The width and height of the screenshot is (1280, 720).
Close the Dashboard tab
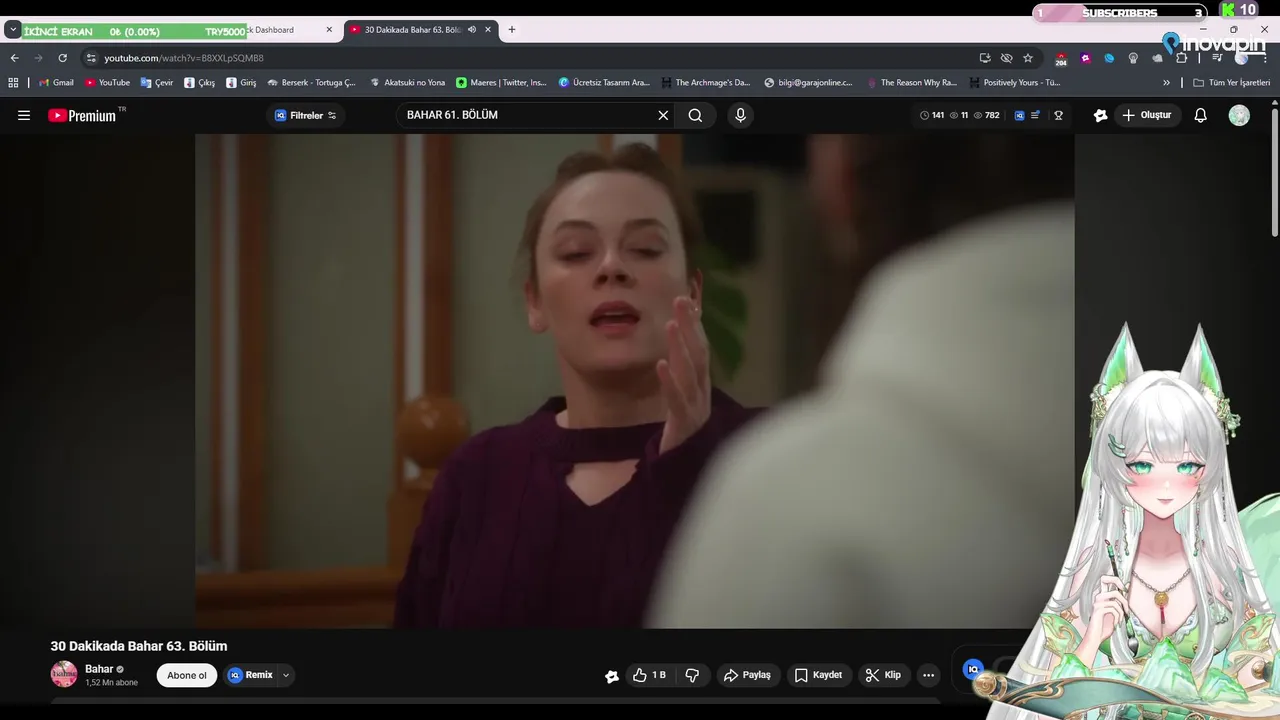click(x=329, y=30)
